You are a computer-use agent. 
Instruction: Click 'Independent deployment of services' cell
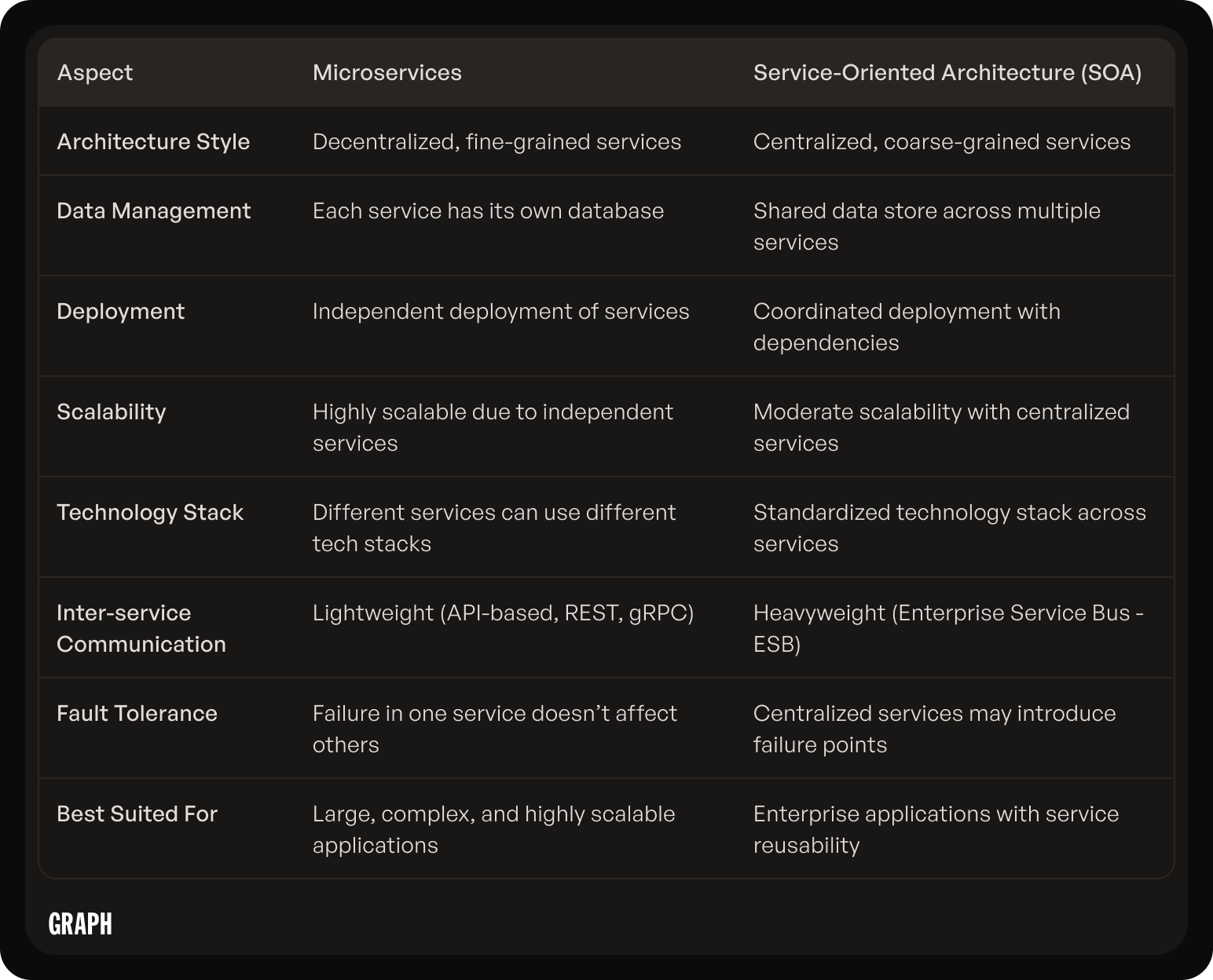pos(501,312)
